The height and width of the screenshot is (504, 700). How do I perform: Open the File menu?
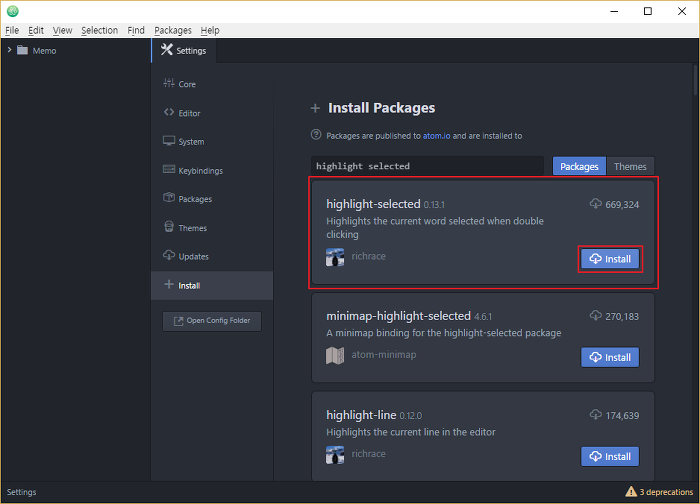coord(12,30)
